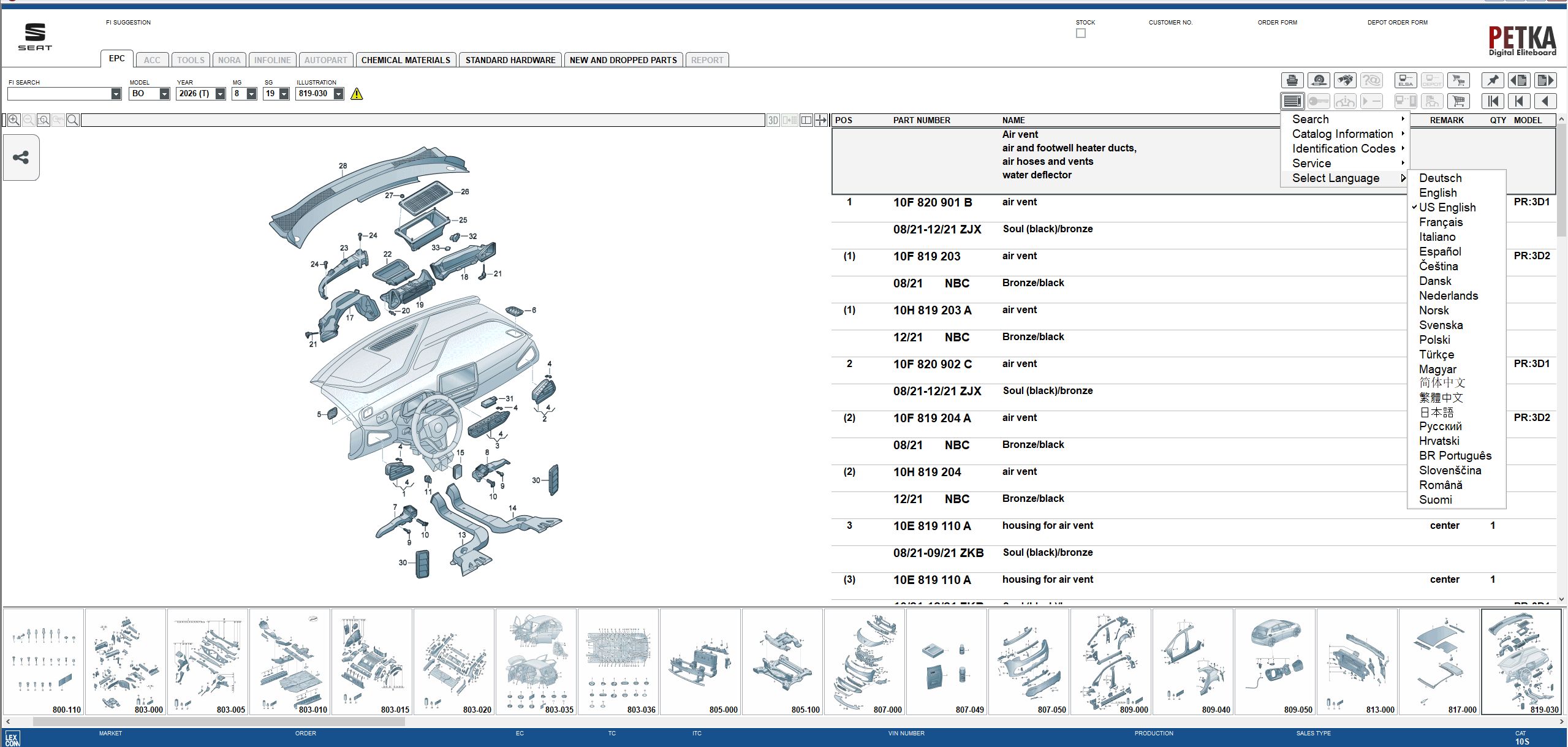Click the share icon beside the diagram
This screenshot has height=747, width=1568.
tap(21, 157)
